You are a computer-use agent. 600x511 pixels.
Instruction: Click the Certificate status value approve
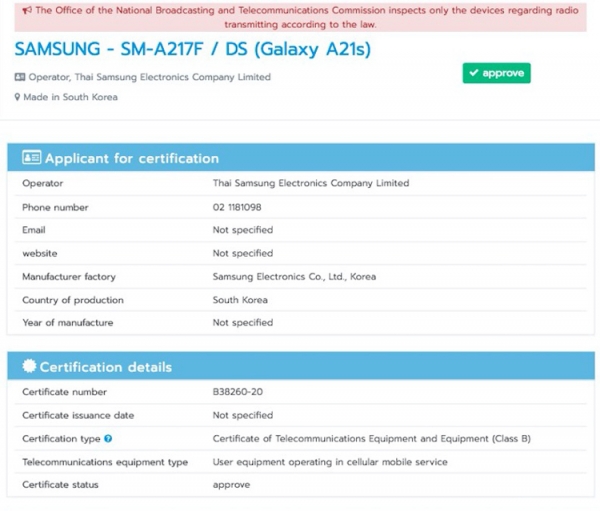(x=231, y=485)
